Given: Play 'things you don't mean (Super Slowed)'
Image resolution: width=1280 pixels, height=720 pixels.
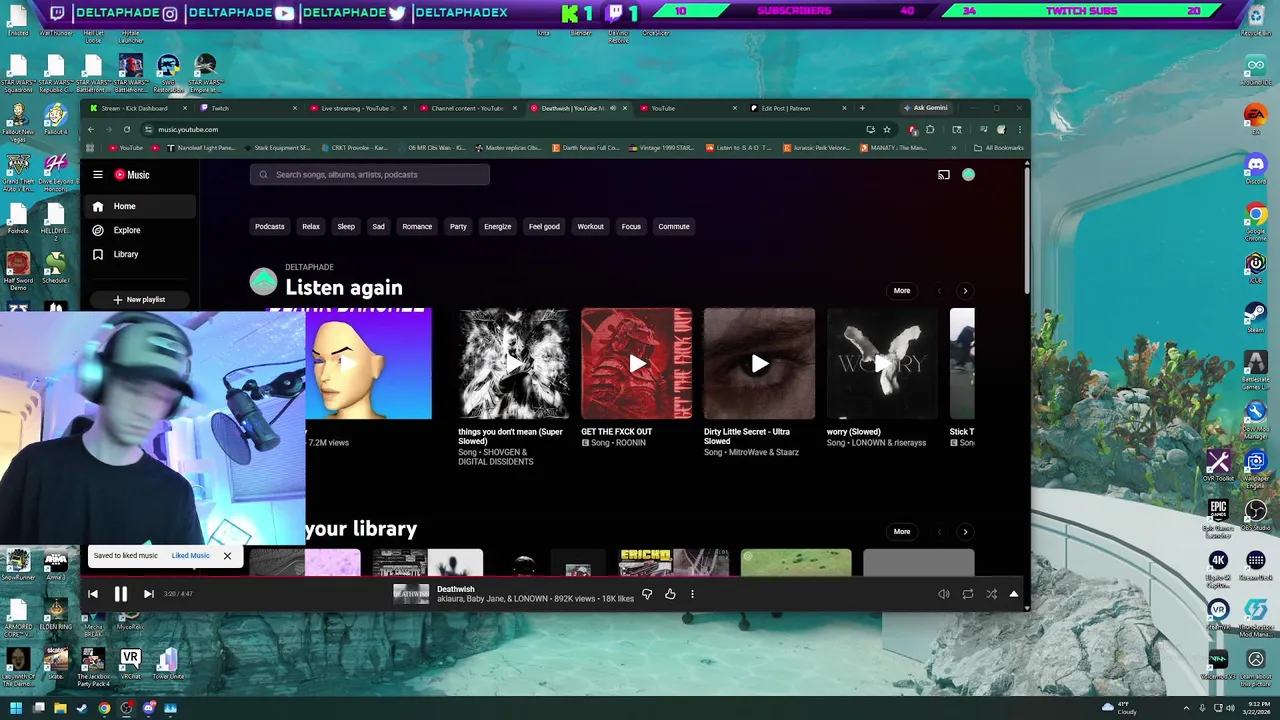Looking at the screenshot, I should click(x=514, y=364).
